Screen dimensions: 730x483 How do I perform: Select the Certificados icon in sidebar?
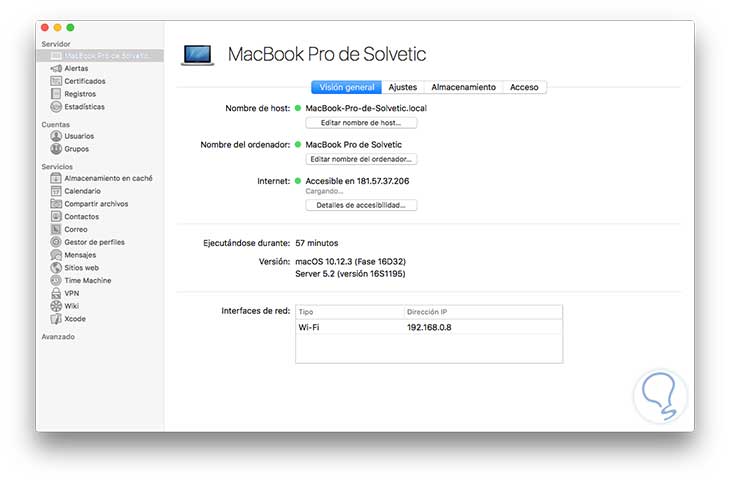[56, 81]
